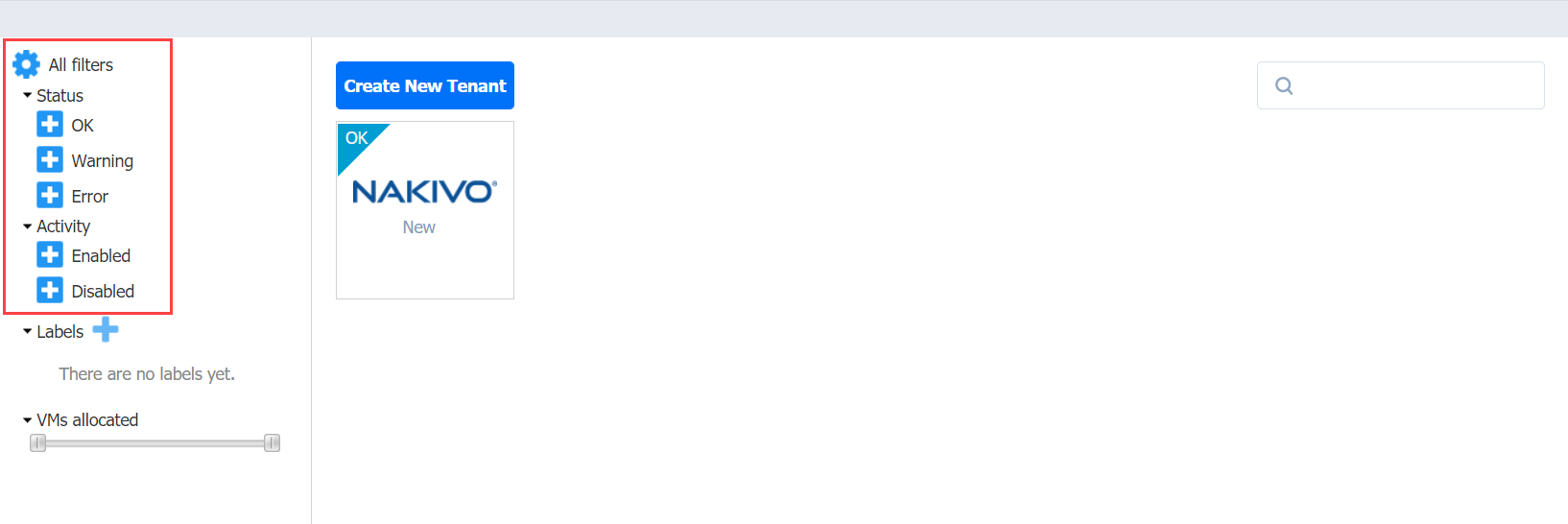Add the Error status filter plus icon
This screenshot has height=524, width=1568.
click(50, 196)
